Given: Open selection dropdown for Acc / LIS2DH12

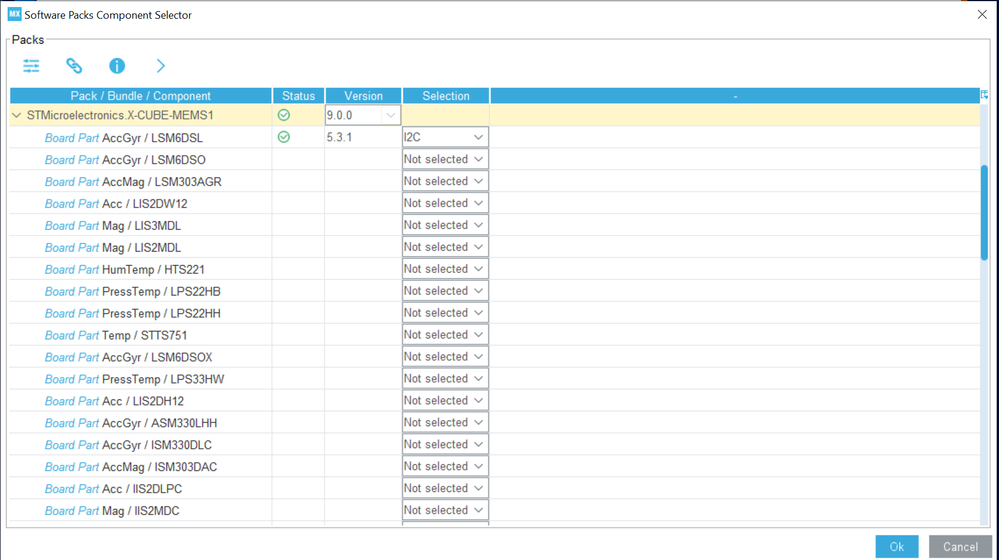Looking at the screenshot, I should 445,401.
